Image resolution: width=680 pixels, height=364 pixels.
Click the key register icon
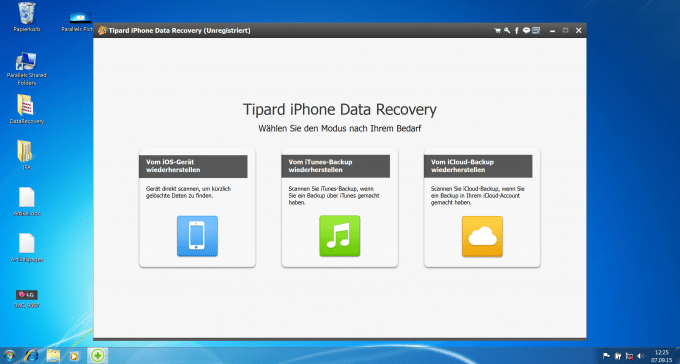coord(507,30)
